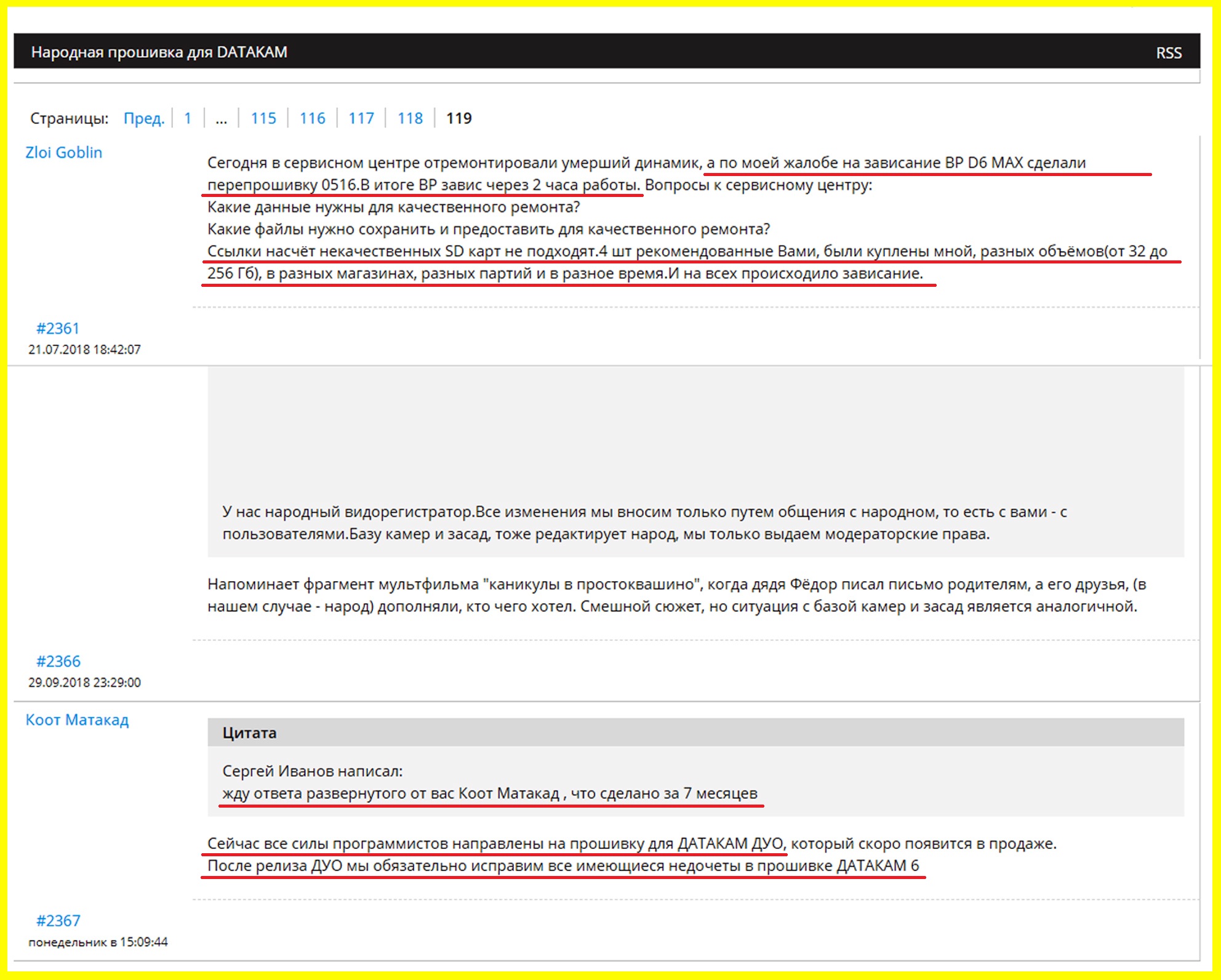Image resolution: width=1221 pixels, height=980 pixels.
Task: Click the thread title Народная прошивка для DATAKAM
Action: point(159,52)
